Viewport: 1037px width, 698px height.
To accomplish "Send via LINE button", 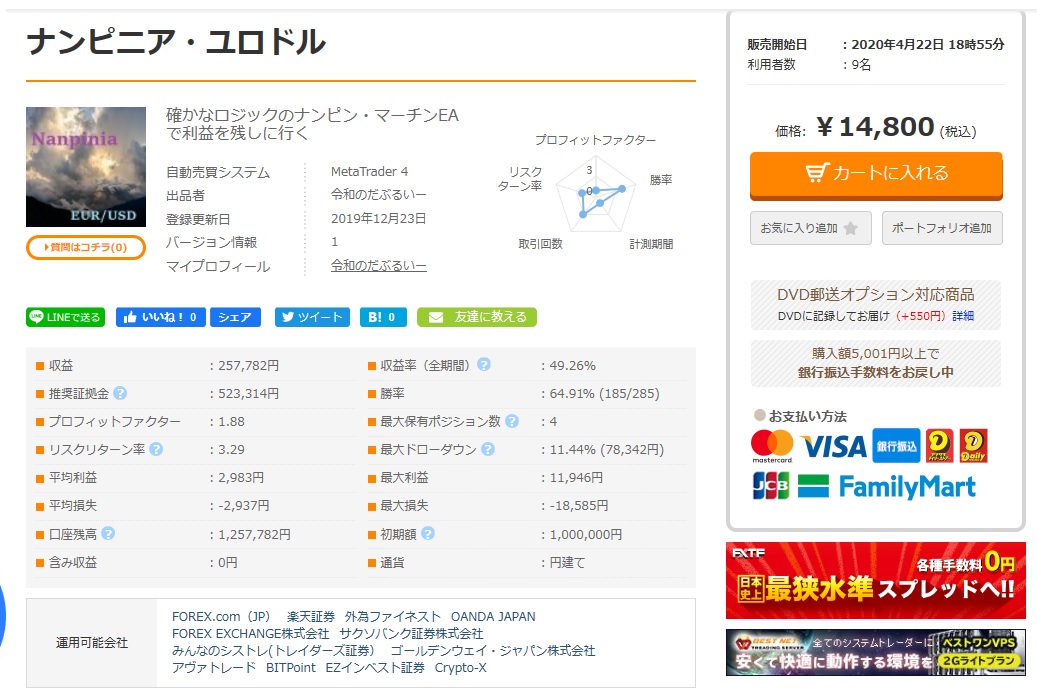I will (65, 317).
